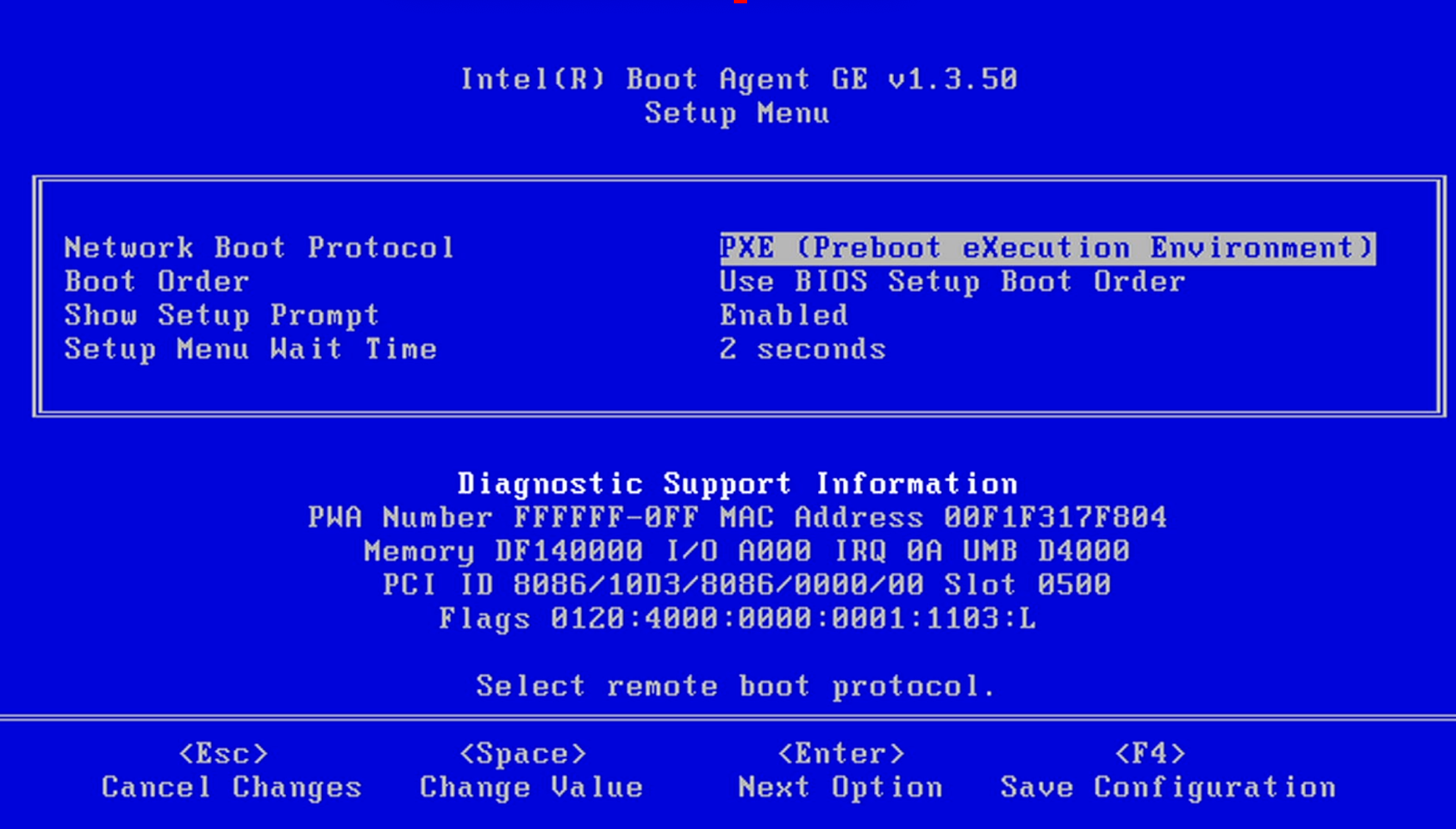The width and height of the screenshot is (1456, 829).
Task: Click the Slot 0500 text
Action: 1027,585
